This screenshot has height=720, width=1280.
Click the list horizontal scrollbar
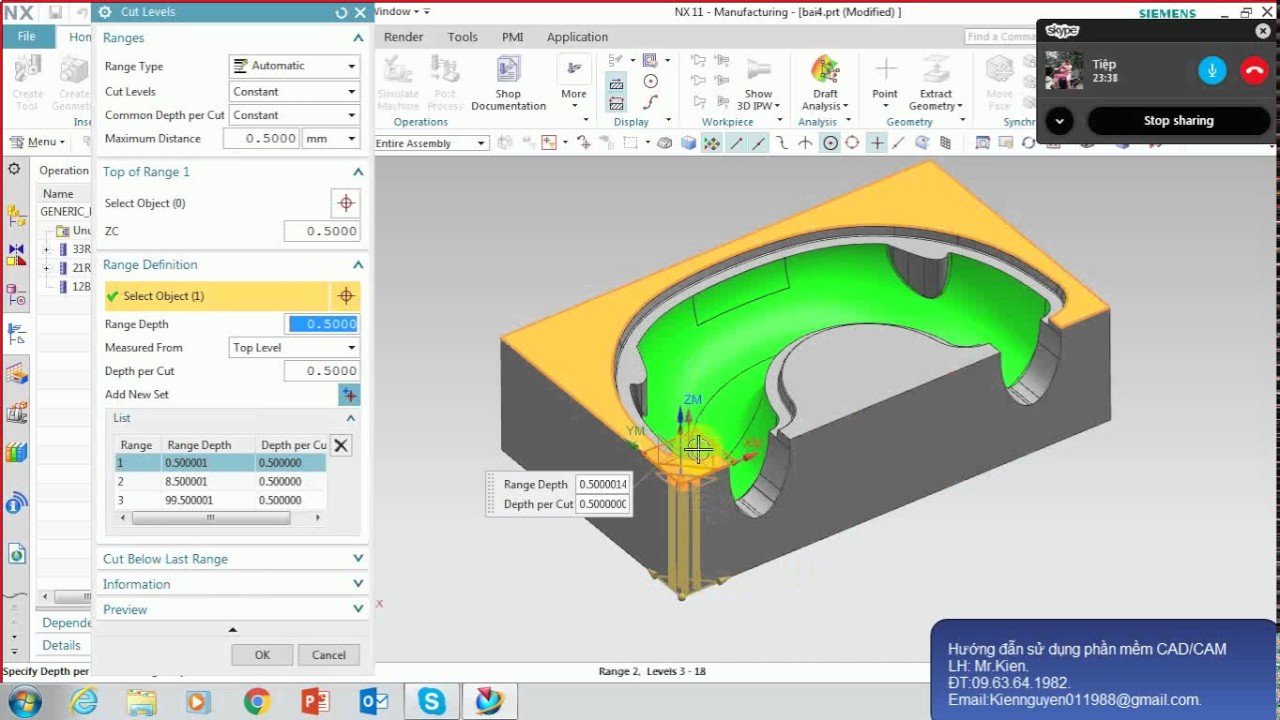point(210,518)
